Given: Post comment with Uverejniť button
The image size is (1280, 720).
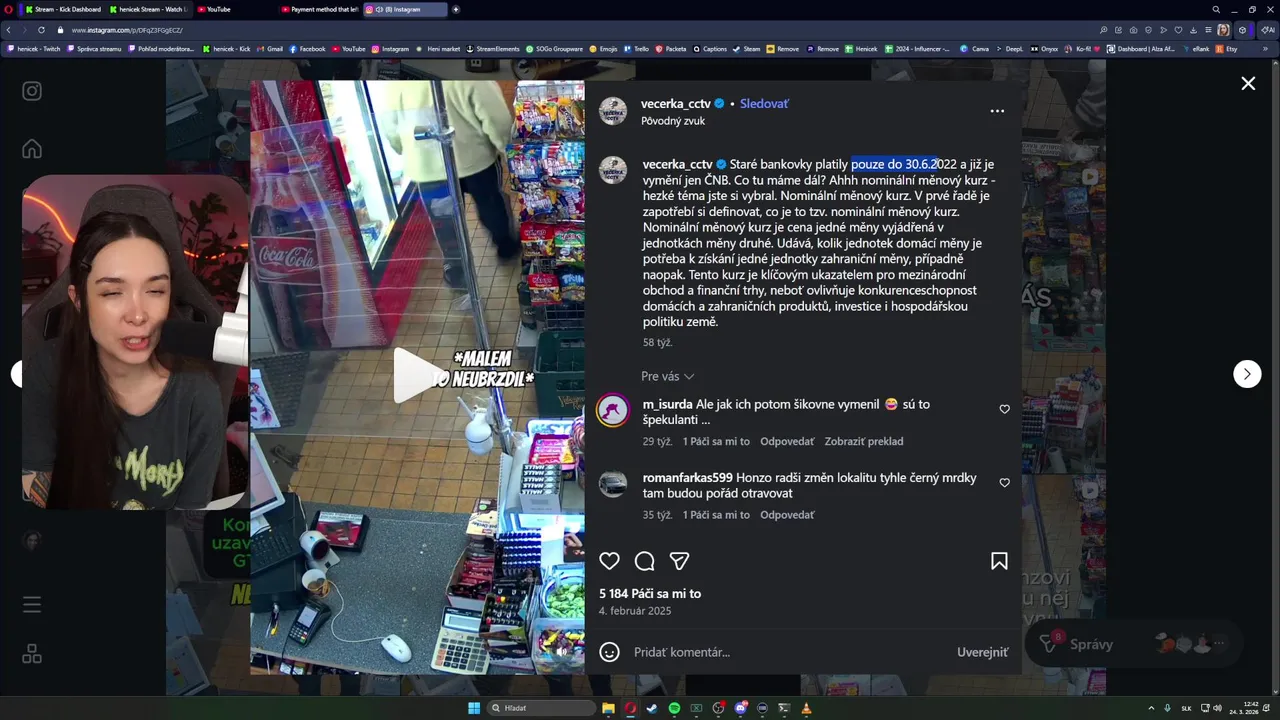Looking at the screenshot, I should (x=982, y=652).
